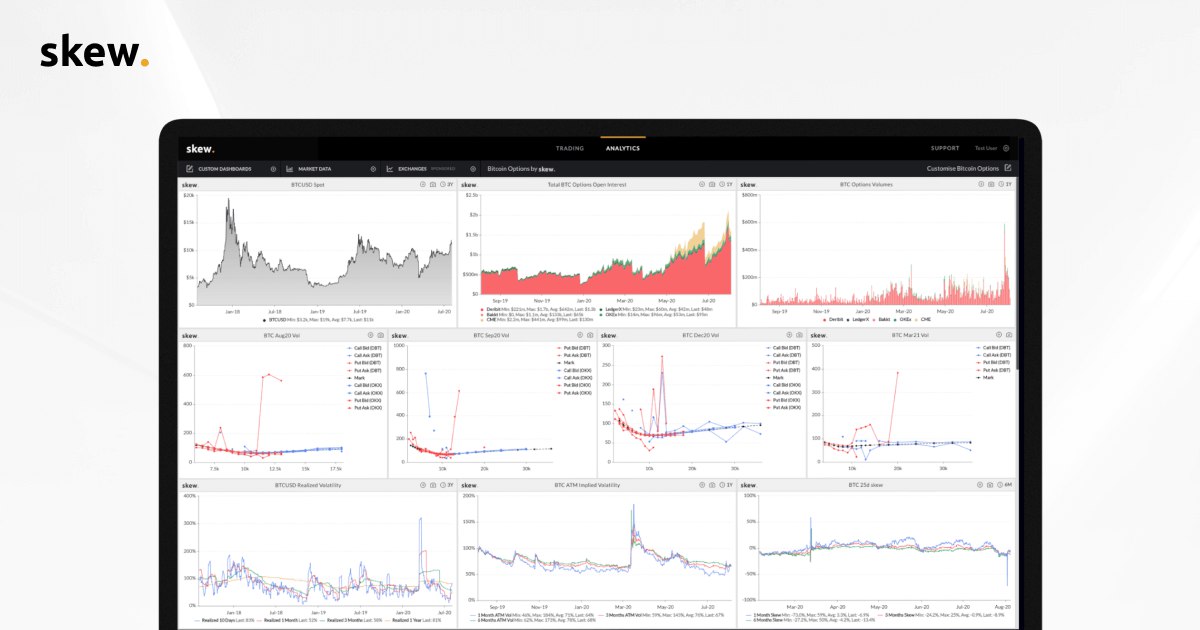1200x630 pixels.
Task: Open the 3Y time range selector on BTCUSD Spot
Action: pyautogui.click(x=447, y=184)
